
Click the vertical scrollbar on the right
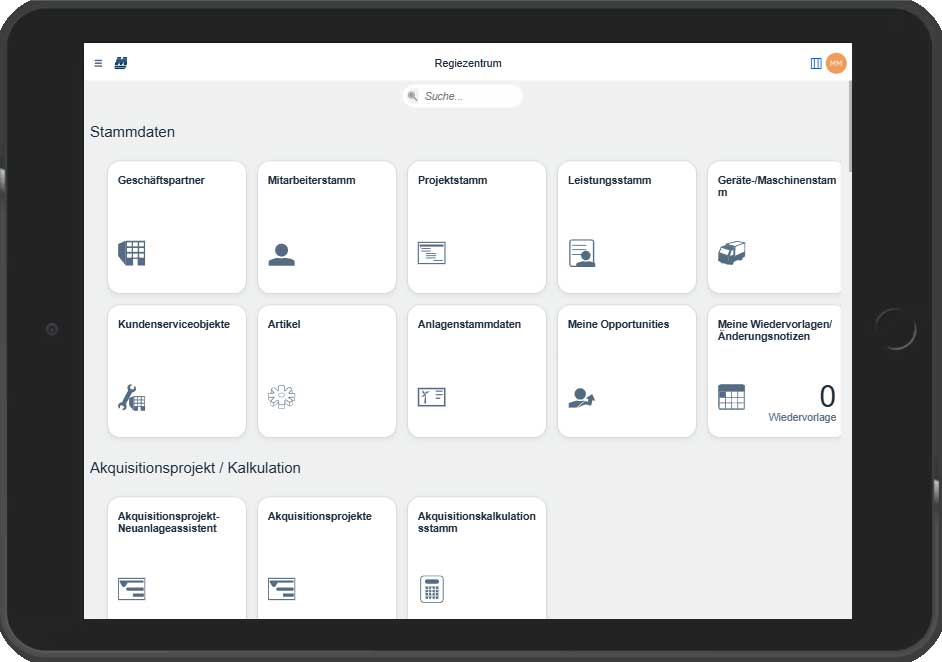point(849,130)
